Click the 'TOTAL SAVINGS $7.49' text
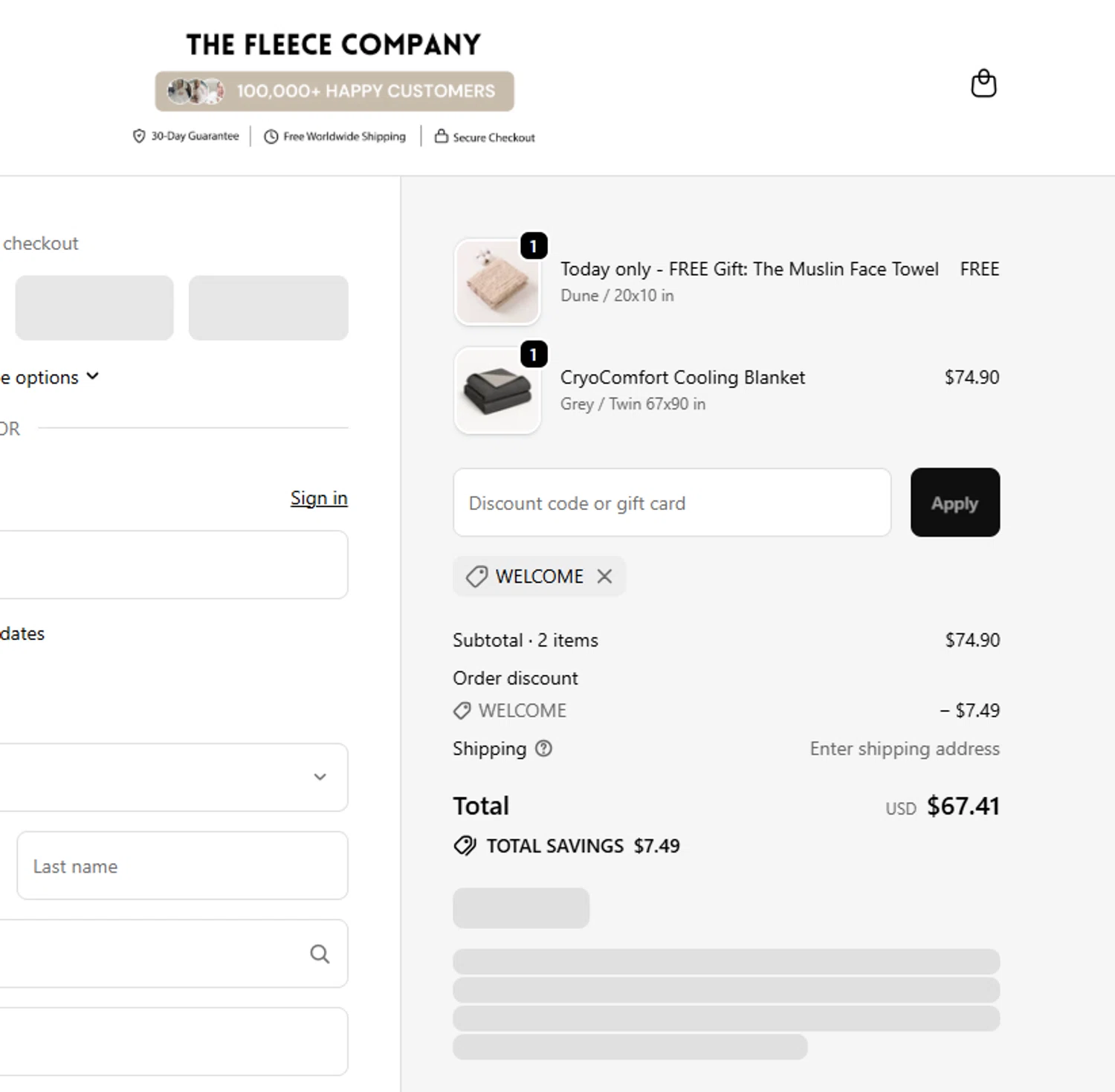 click(584, 846)
